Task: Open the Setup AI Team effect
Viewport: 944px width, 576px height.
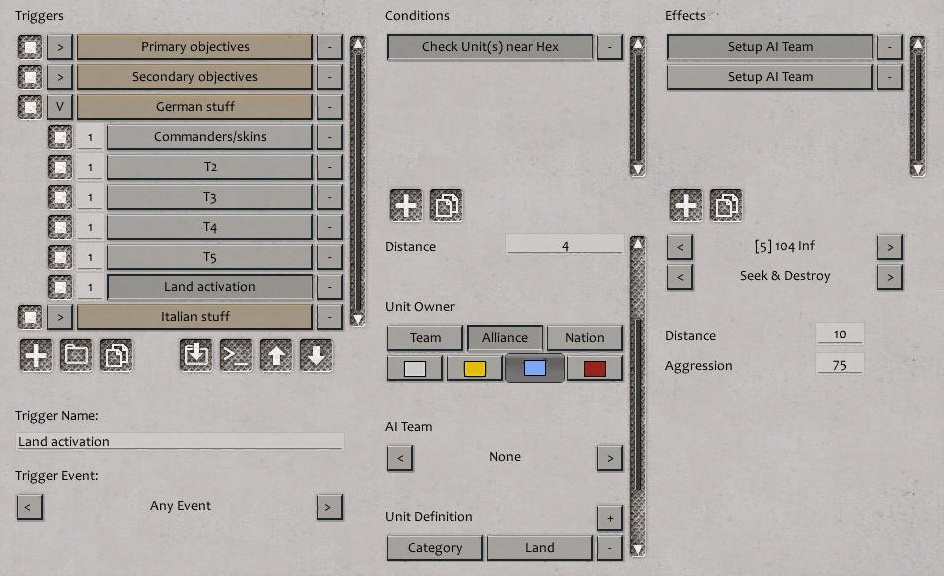Action: [x=769, y=46]
